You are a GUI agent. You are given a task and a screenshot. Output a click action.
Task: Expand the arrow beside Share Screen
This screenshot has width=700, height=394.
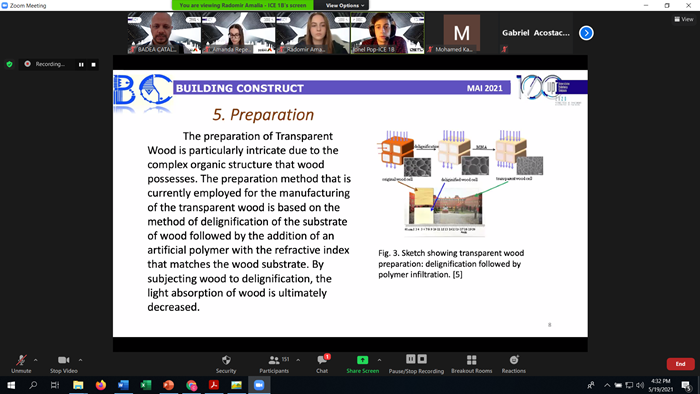click(x=379, y=360)
